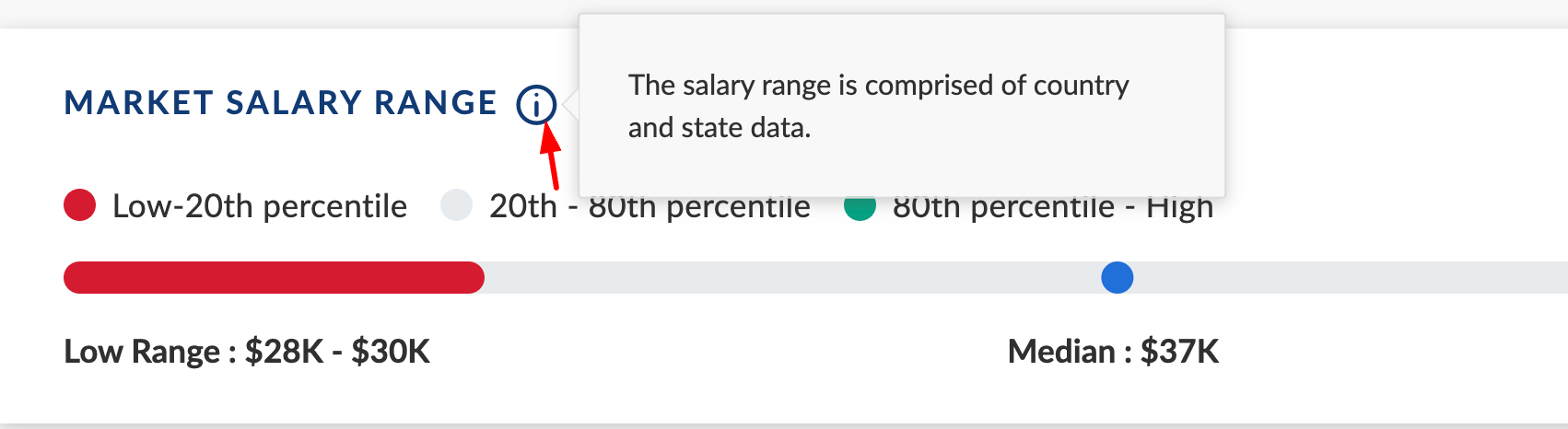Click tooltip line 'and state data.'

[720, 127]
